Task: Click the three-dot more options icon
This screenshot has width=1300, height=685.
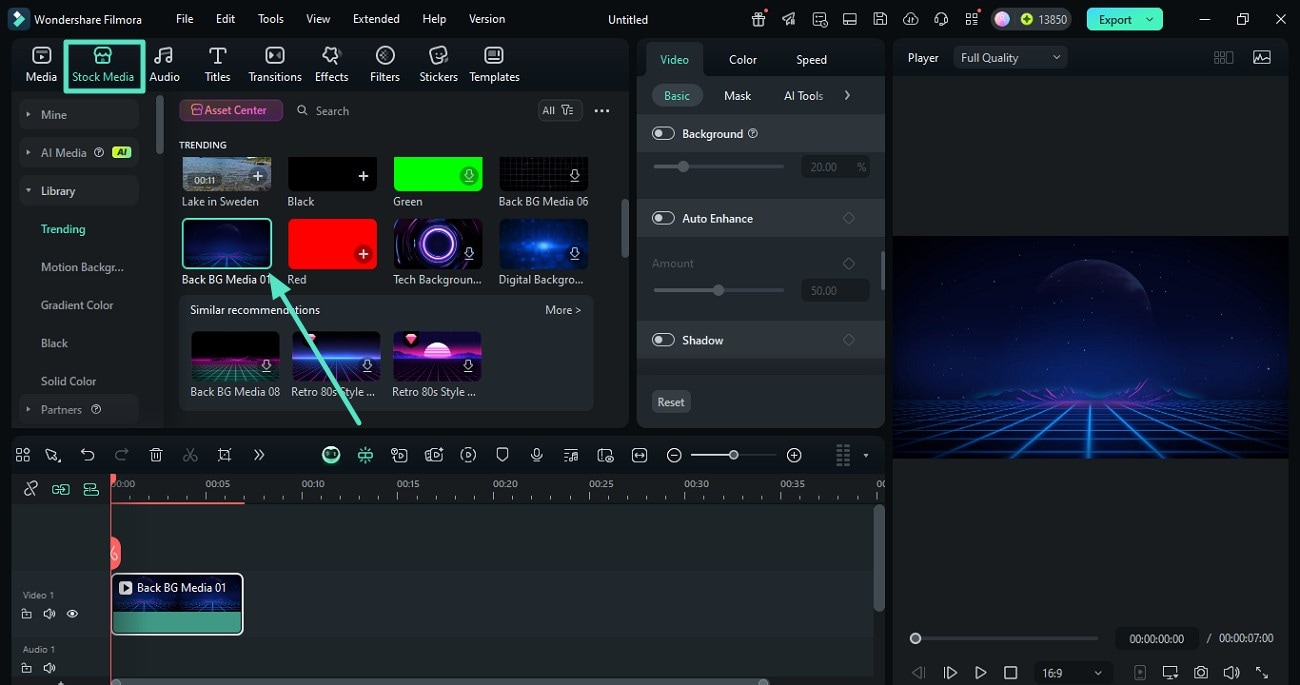Action: [602, 111]
